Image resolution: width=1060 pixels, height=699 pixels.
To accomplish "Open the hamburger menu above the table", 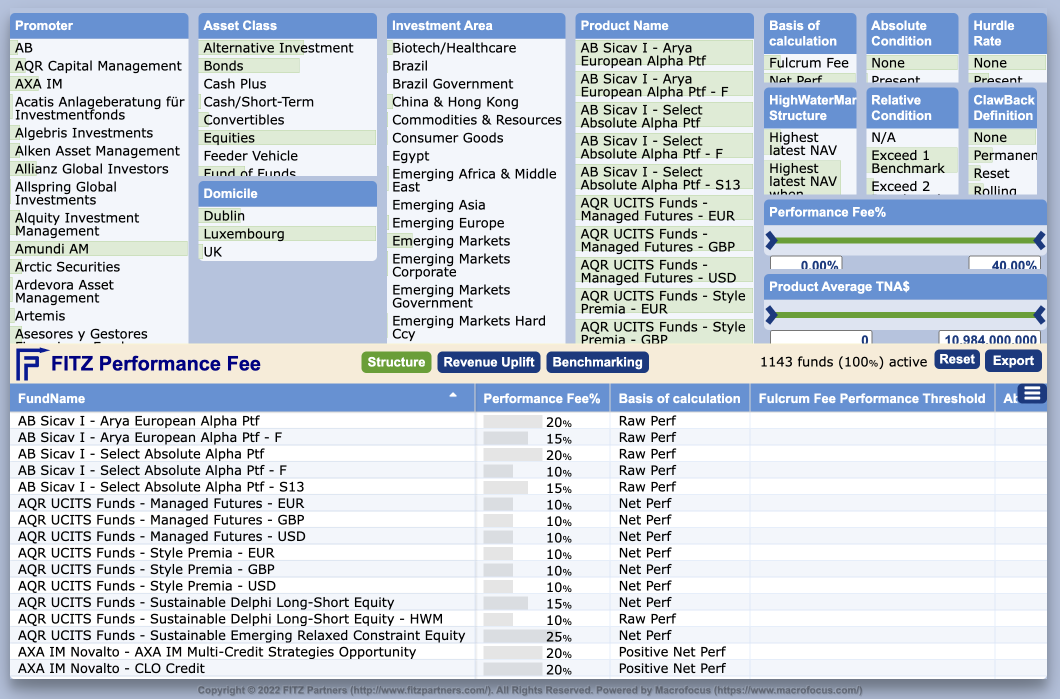I will pyautogui.click(x=1032, y=394).
